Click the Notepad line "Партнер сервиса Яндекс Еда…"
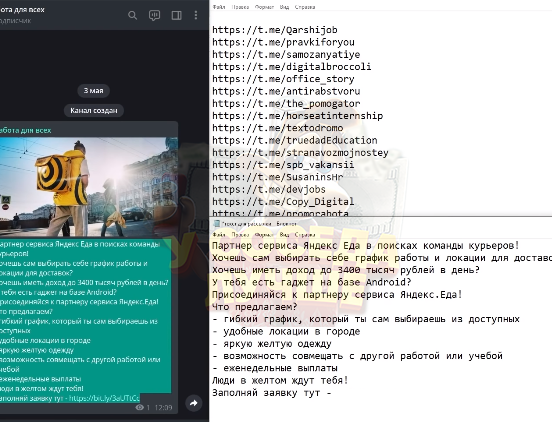 (x=366, y=246)
